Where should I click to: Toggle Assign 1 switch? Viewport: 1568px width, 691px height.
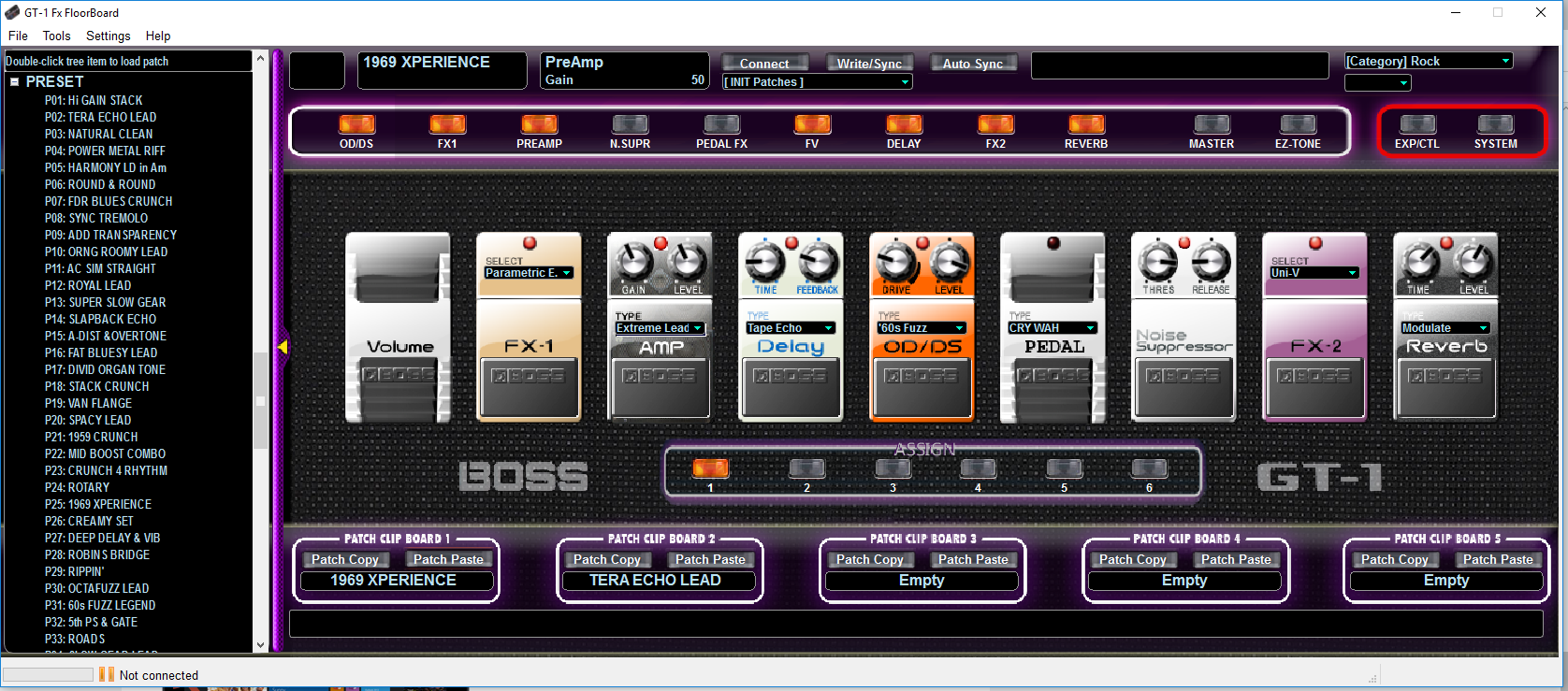(x=710, y=468)
